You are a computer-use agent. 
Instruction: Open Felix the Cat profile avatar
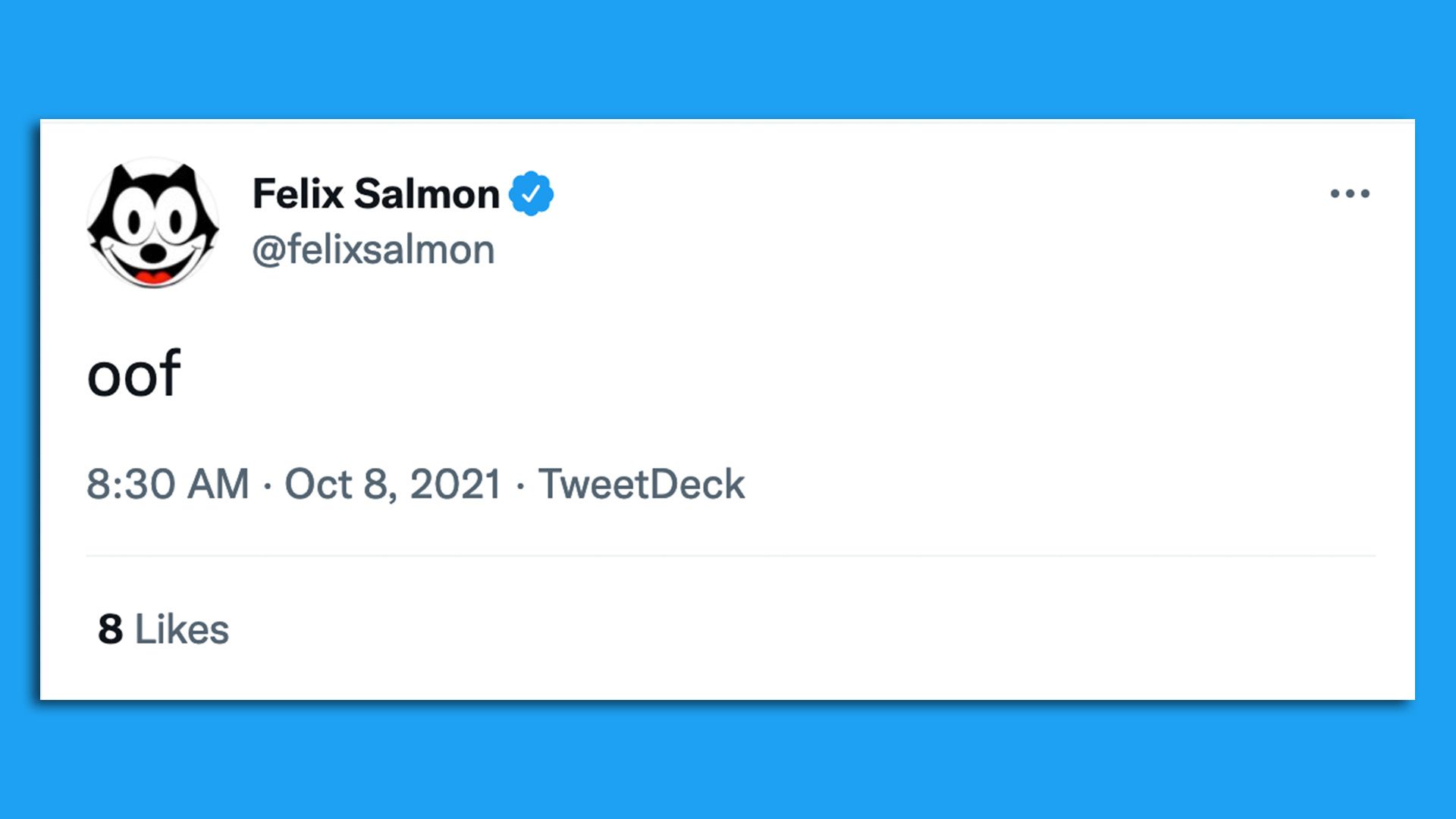153,223
